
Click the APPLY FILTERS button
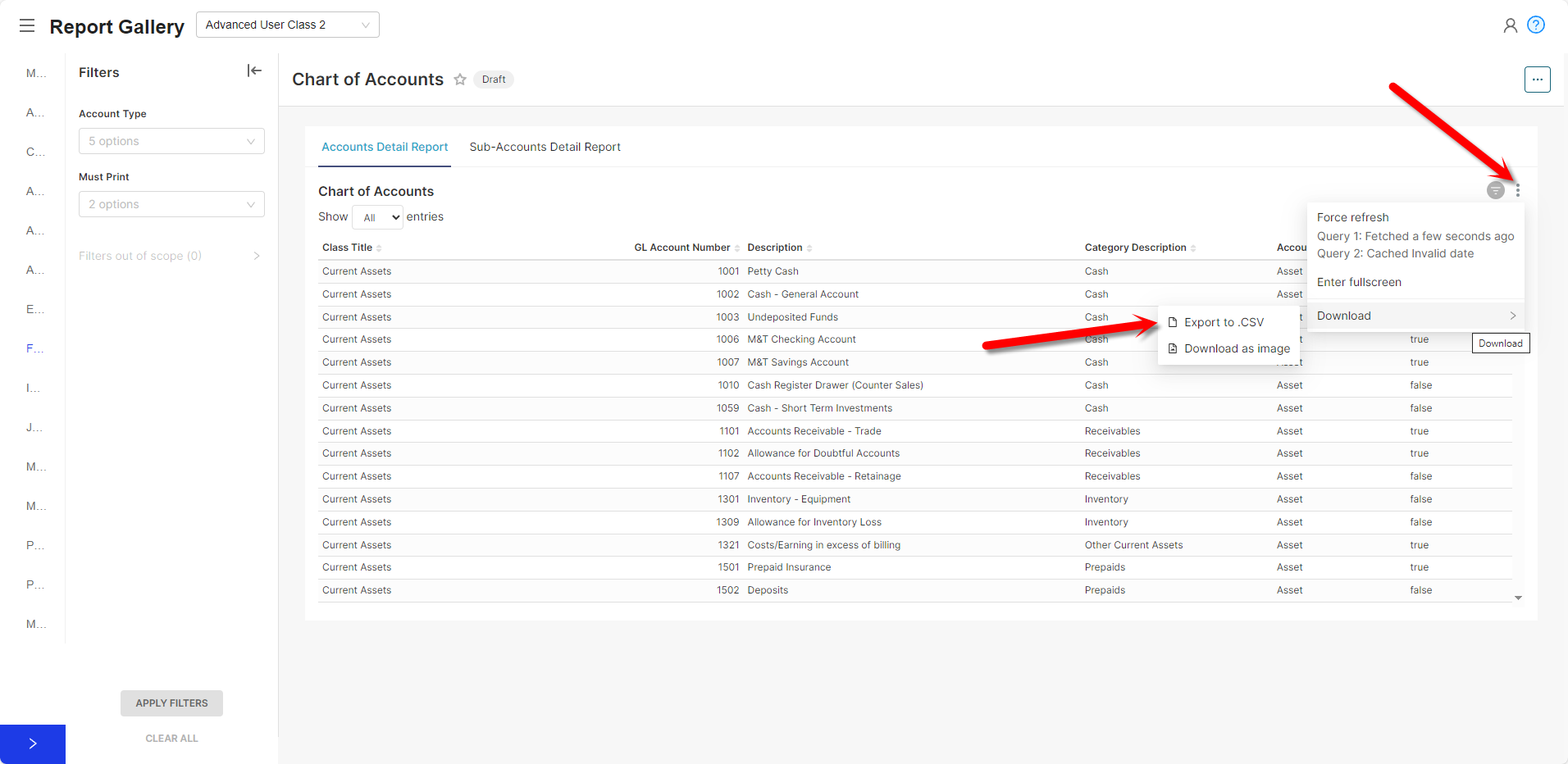point(171,703)
